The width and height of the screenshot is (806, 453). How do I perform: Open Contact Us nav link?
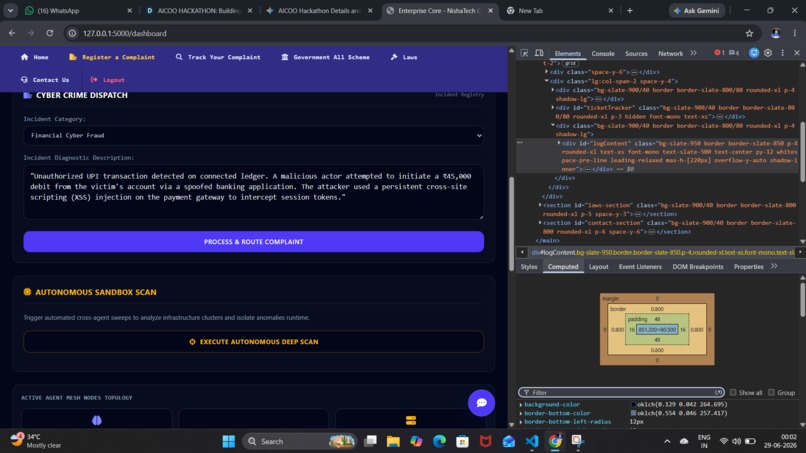click(45, 80)
